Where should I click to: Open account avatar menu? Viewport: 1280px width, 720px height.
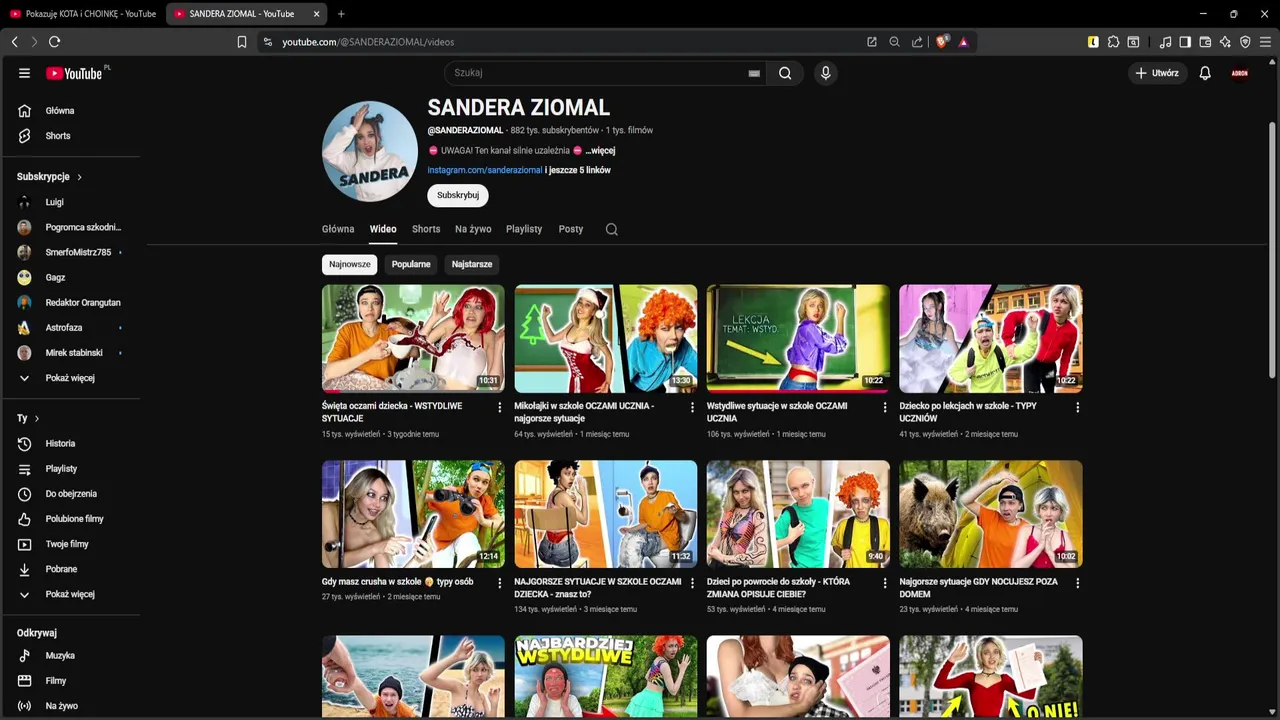pos(1240,73)
